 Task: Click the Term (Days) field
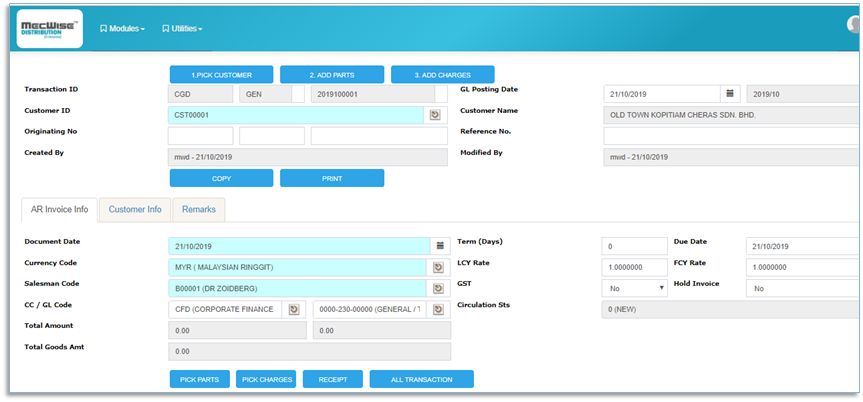[635, 246]
